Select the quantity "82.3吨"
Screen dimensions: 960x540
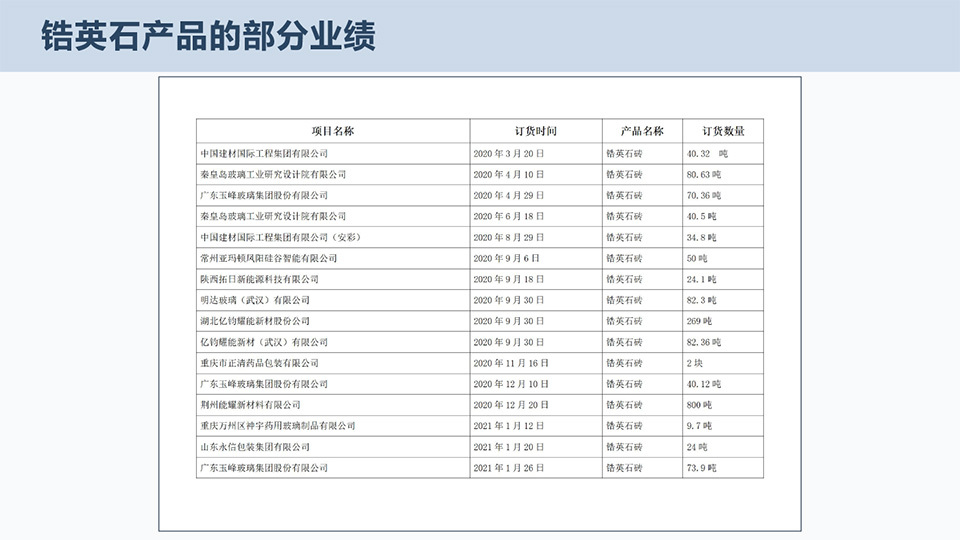pyautogui.click(x=702, y=300)
